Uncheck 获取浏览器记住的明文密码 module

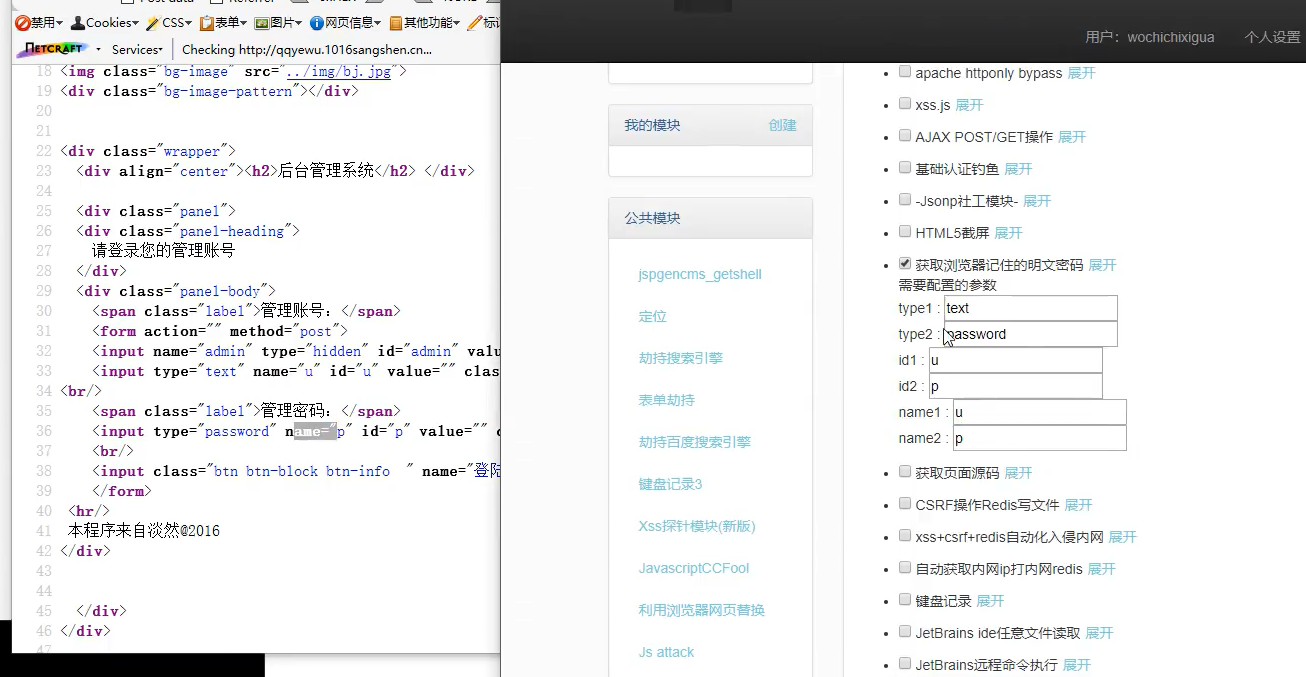point(904,264)
